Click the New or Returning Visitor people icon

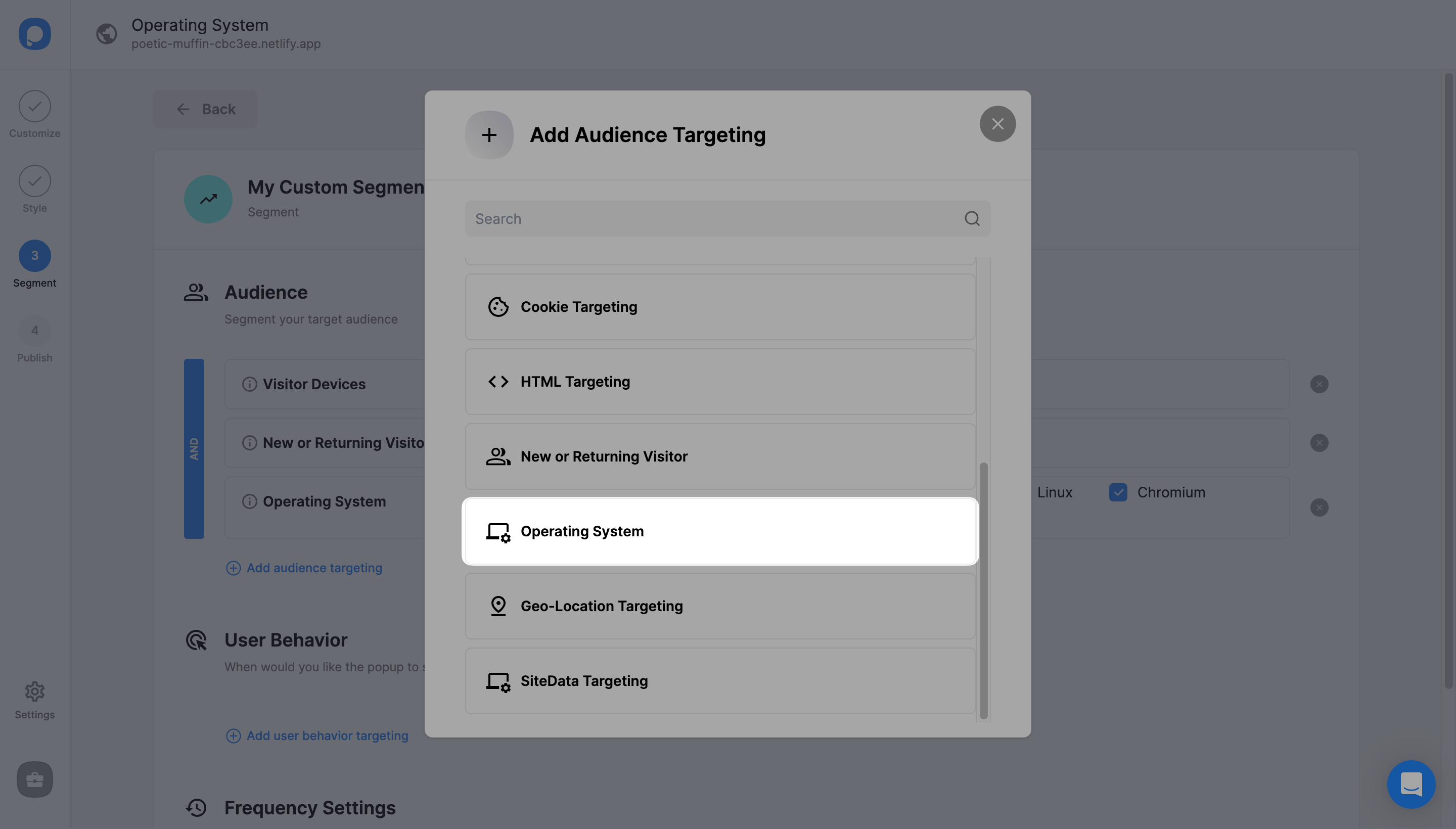497,456
